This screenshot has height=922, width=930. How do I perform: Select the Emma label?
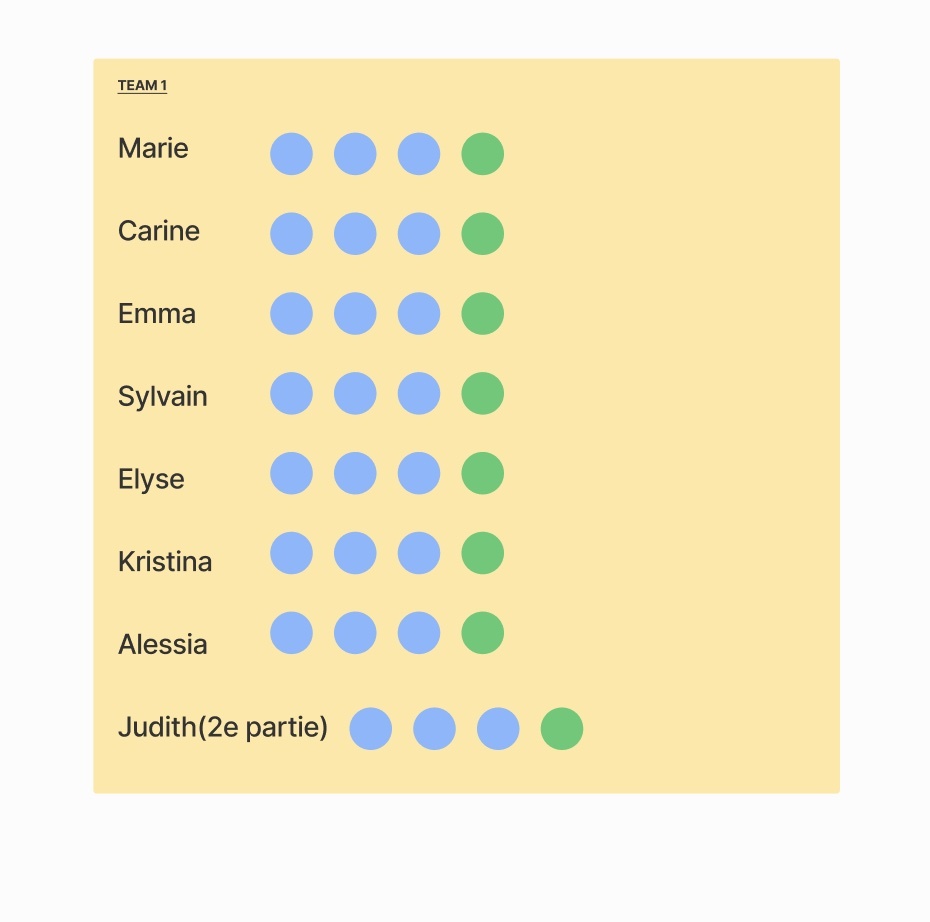coord(157,314)
